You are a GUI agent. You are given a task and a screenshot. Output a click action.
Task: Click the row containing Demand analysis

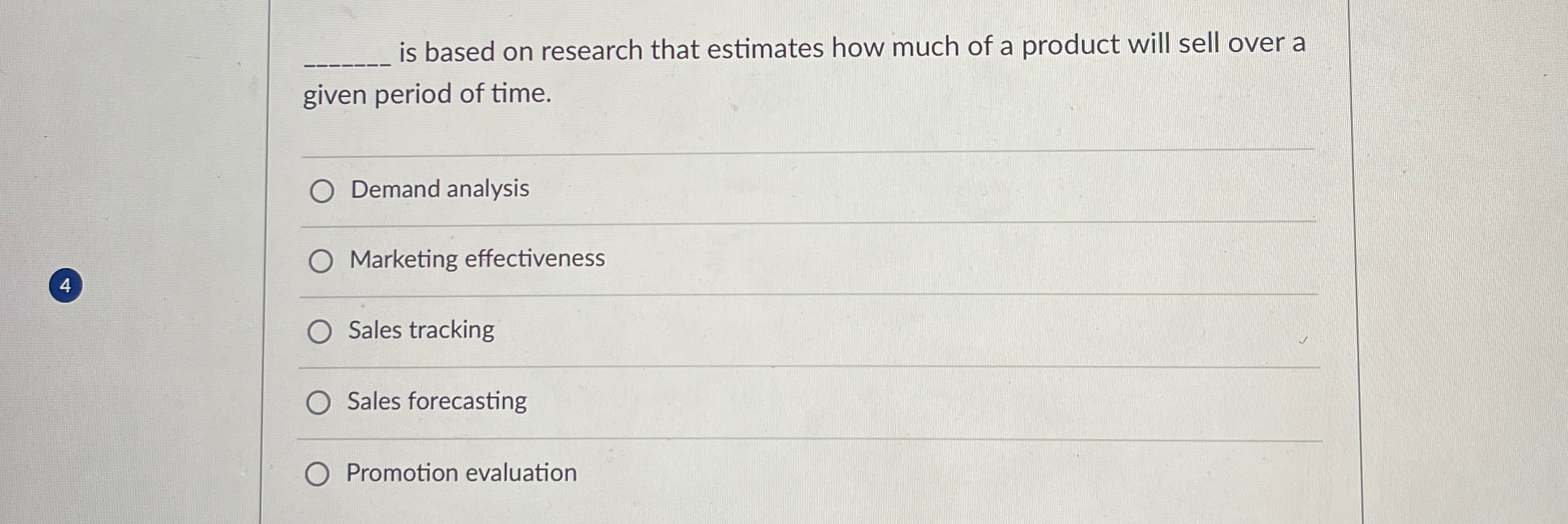coord(783,190)
